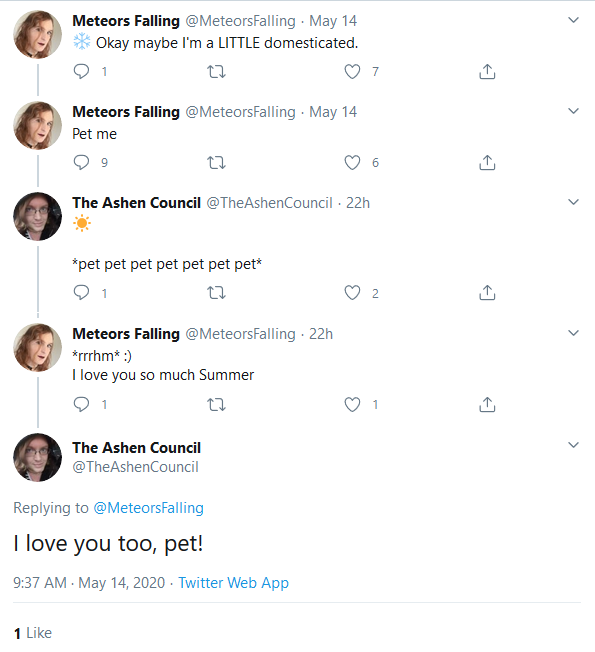Open @MeteorsFalling link in 'Replying to'
595x652 pixels.
tap(148, 508)
